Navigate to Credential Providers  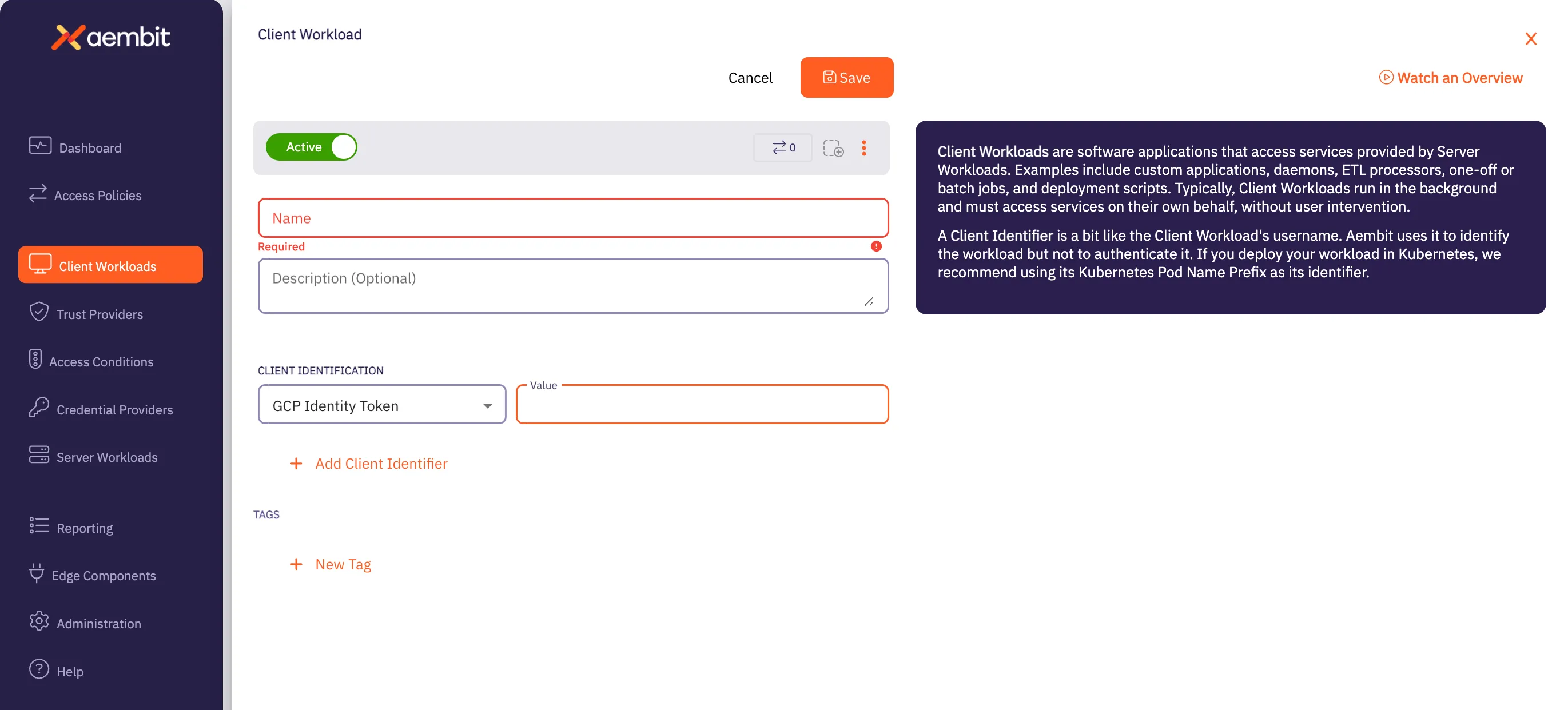tap(115, 409)
